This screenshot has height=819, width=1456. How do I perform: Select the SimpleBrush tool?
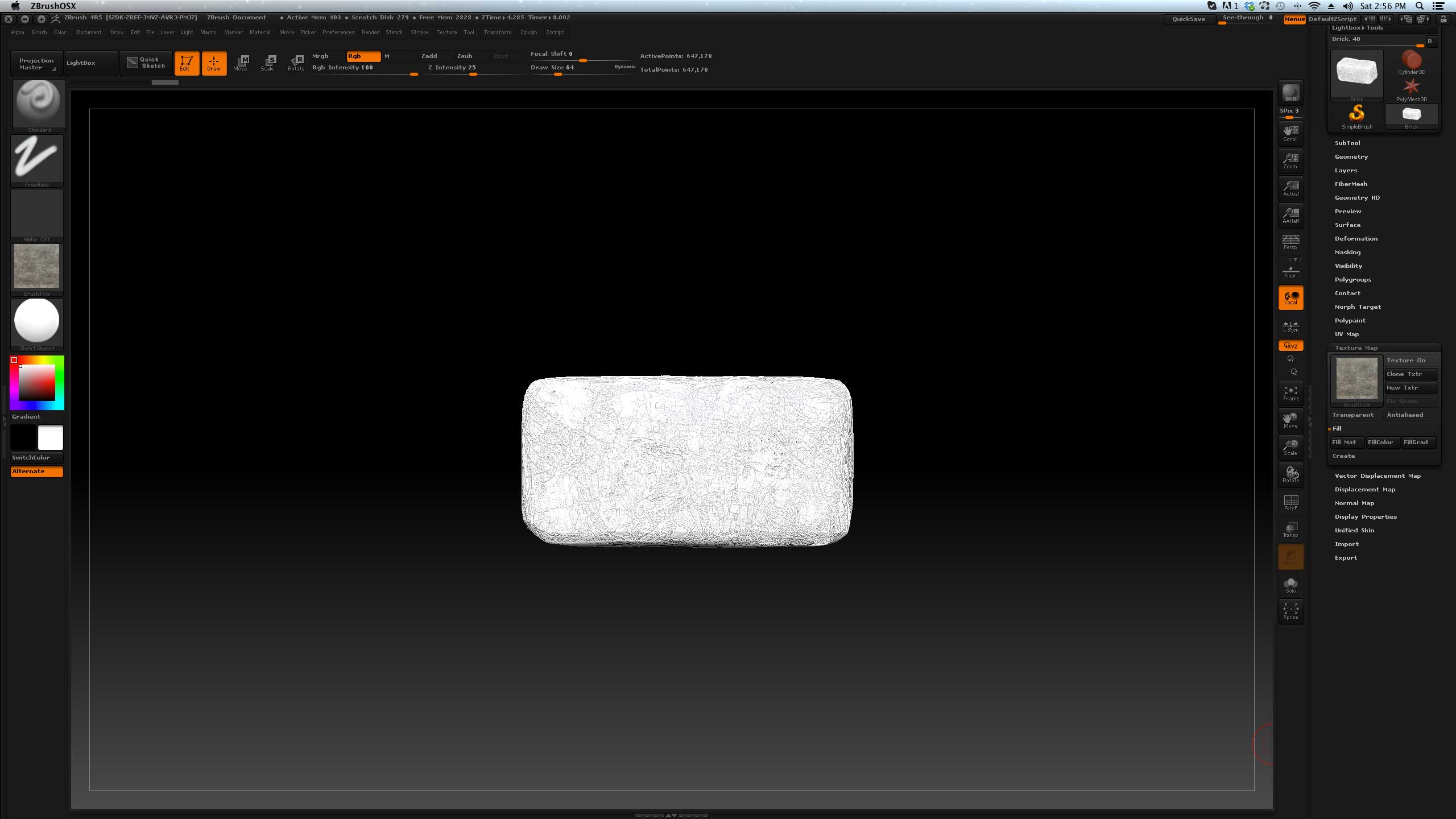(x=1357, y=117)
